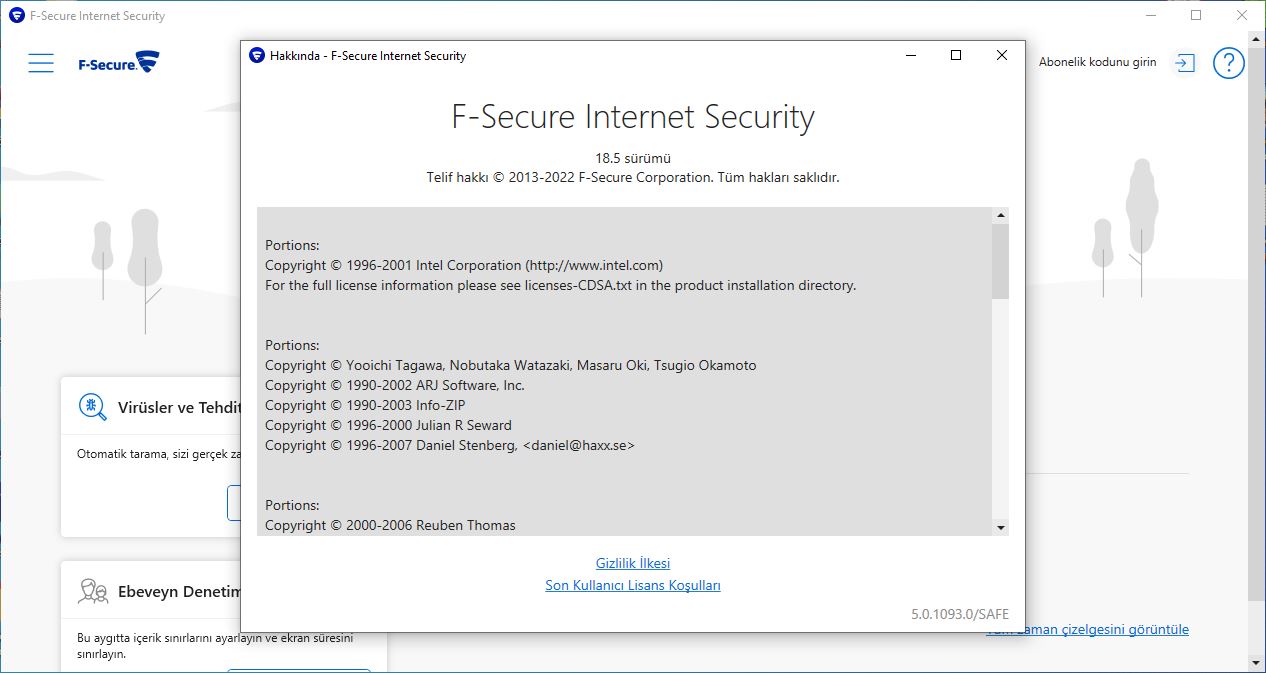This screenshot has width=1266, height=673.
Task: Click main window scrollbar down arrow
Action: coord(1257,663)
